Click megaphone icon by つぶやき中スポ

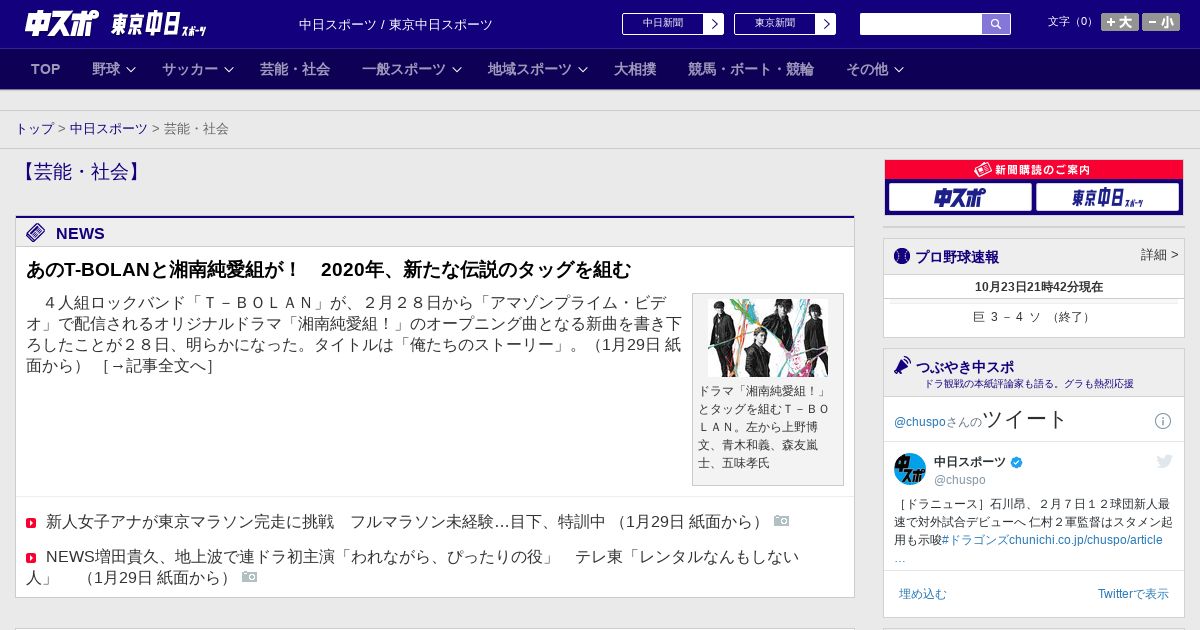tap(903, 366)
